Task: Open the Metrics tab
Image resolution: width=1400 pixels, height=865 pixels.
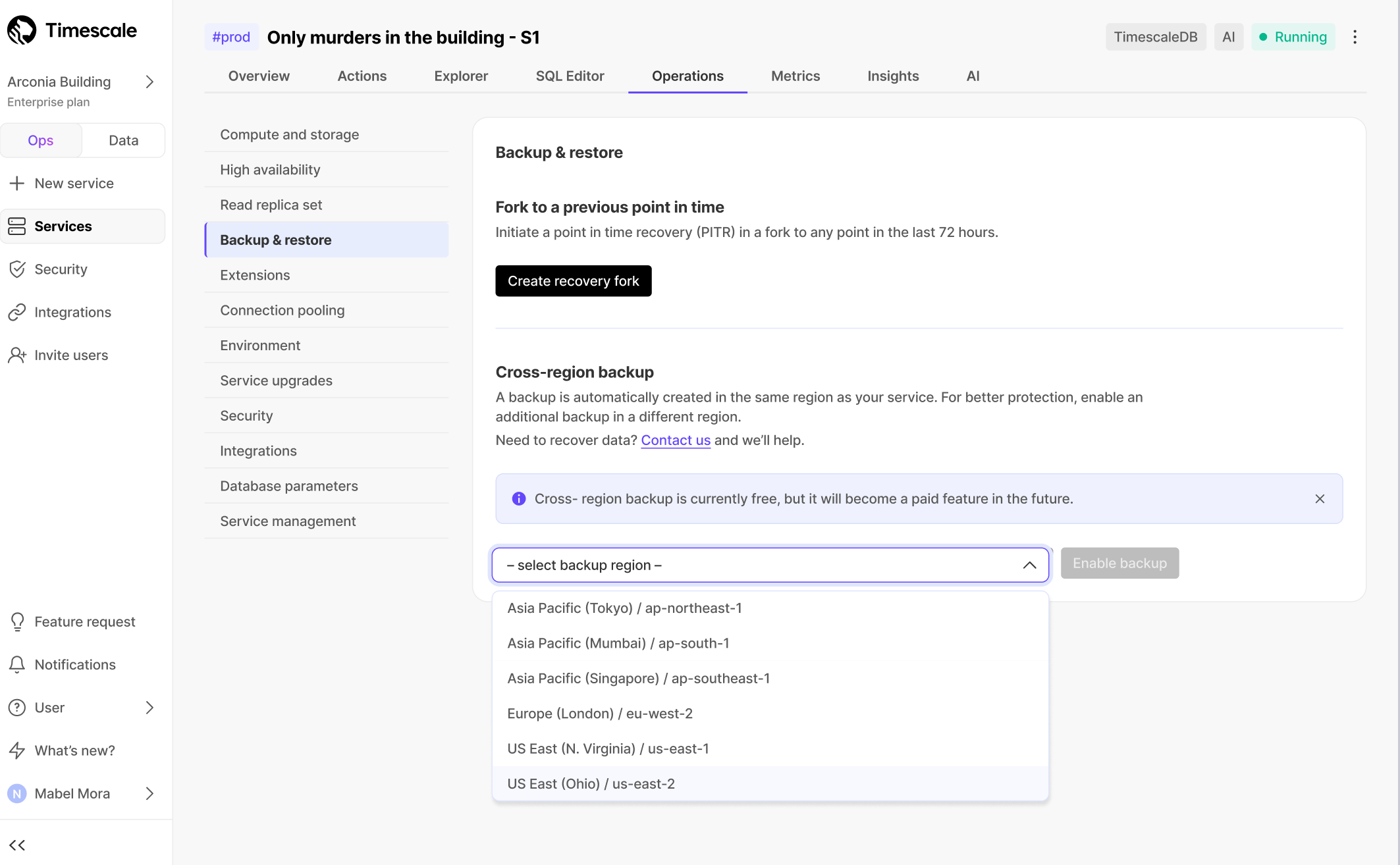Action: coord(795,76)
